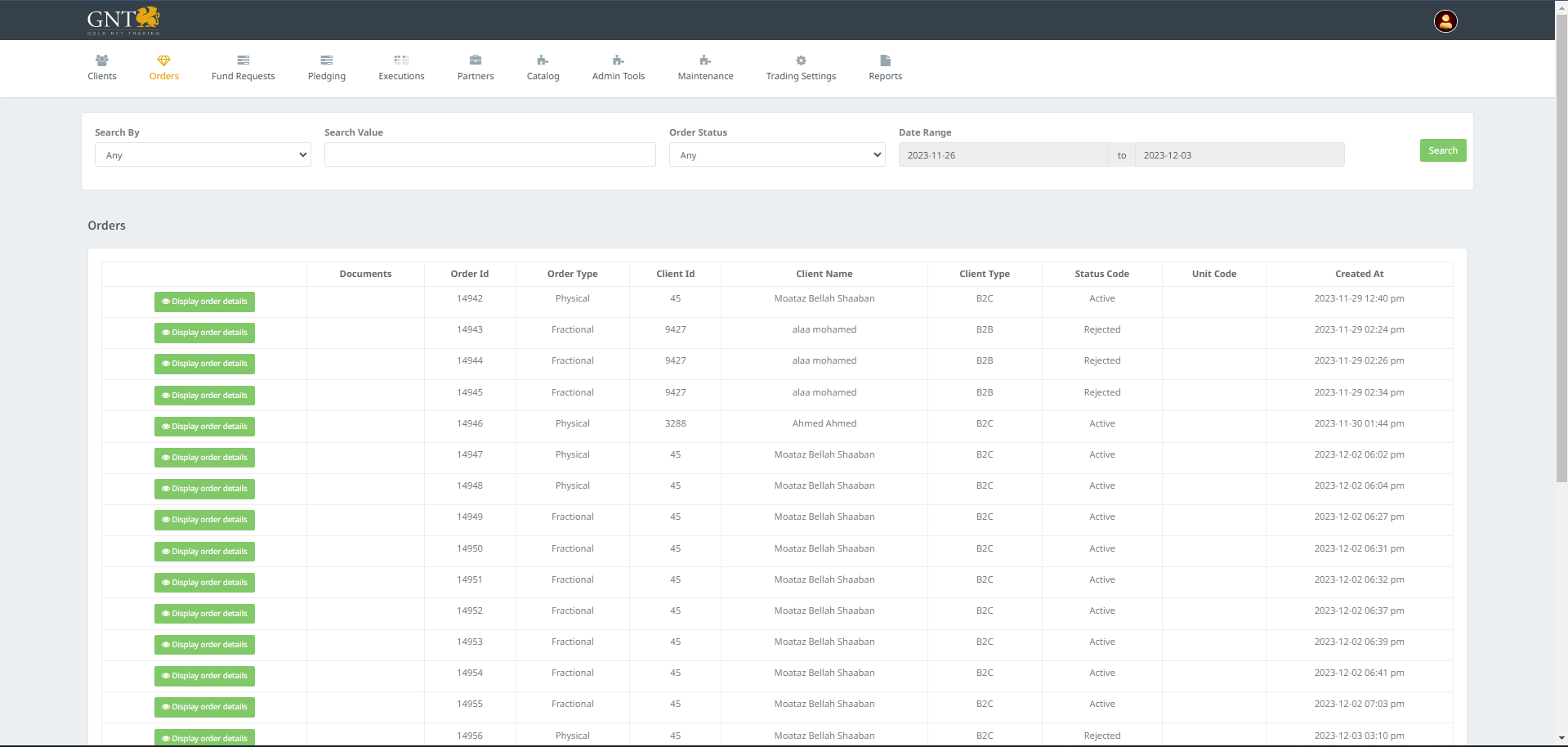Screen dimensions: 1568x747
Task: Click the start date field 2023-11-26
Action: click(x=1003, y=155)
